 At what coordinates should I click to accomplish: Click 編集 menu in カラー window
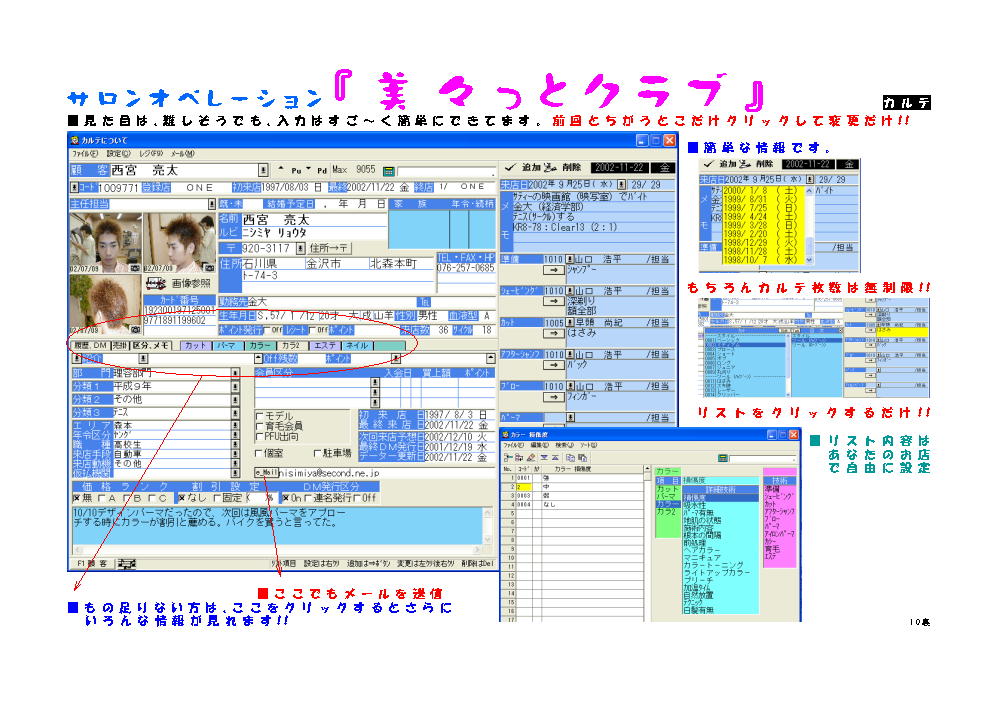point(539,445)
